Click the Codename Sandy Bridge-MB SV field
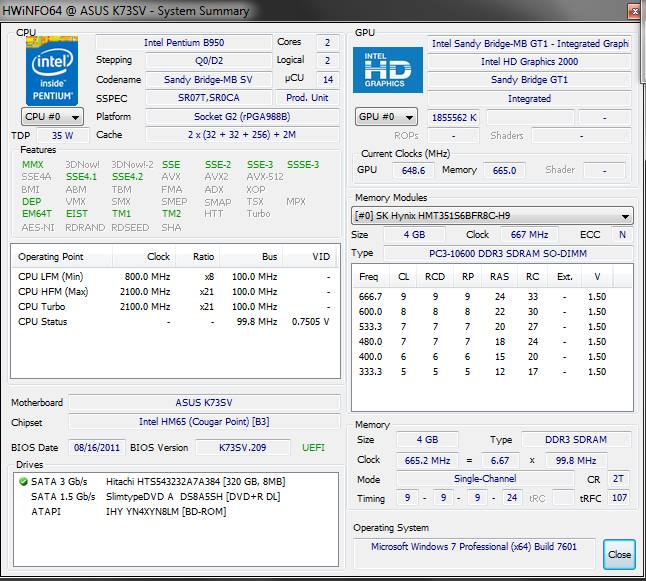 click(208, 80)
